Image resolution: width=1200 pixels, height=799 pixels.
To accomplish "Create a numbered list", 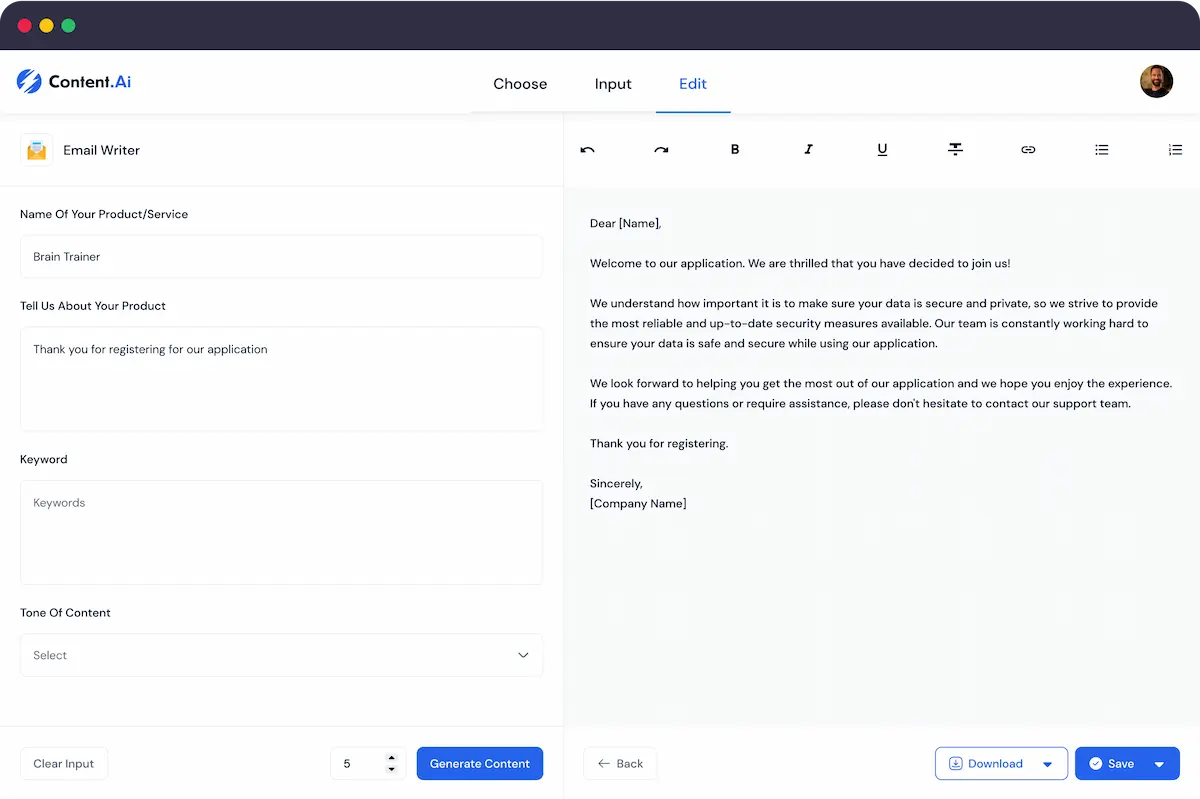I will coord(1175,150).
